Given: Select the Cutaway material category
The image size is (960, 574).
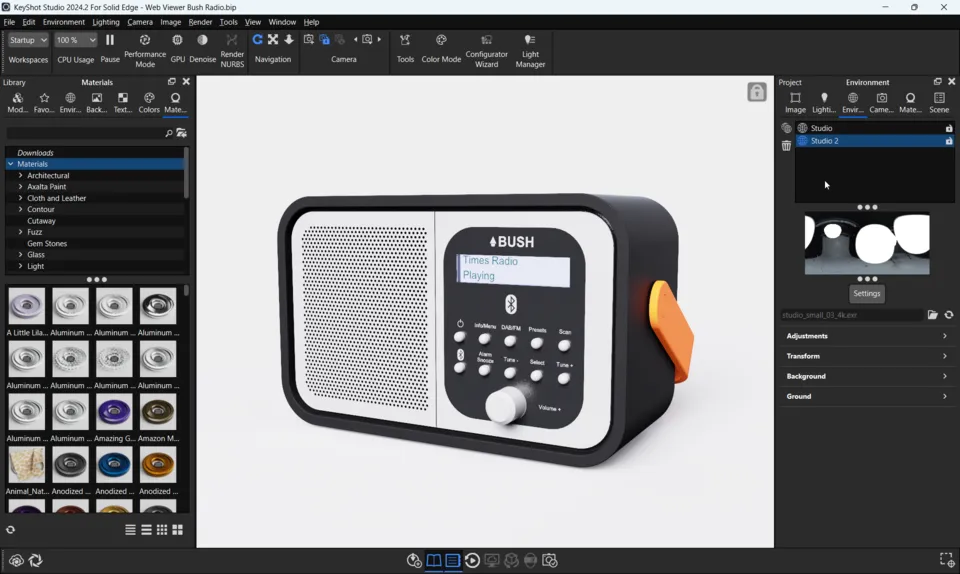Looking at the screenshot, I should 41,221.
